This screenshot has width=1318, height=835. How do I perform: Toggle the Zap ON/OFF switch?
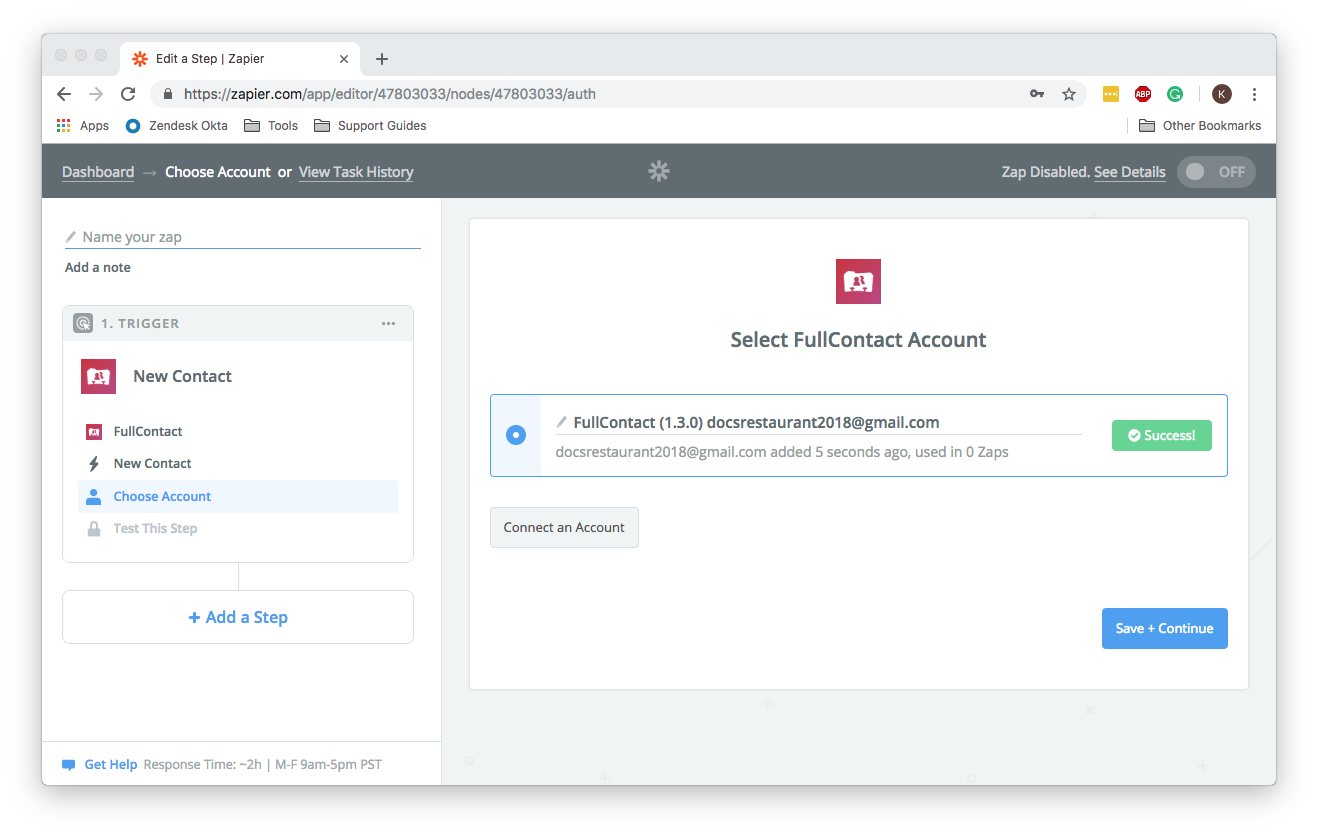[x=1215, y=172]
